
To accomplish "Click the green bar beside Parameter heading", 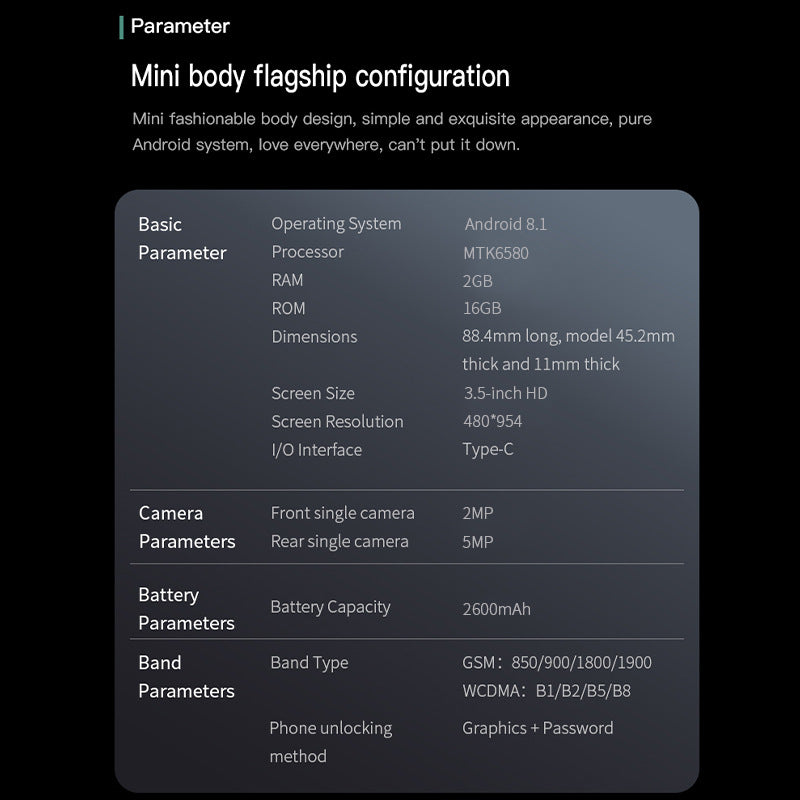I will pos(121,27).
